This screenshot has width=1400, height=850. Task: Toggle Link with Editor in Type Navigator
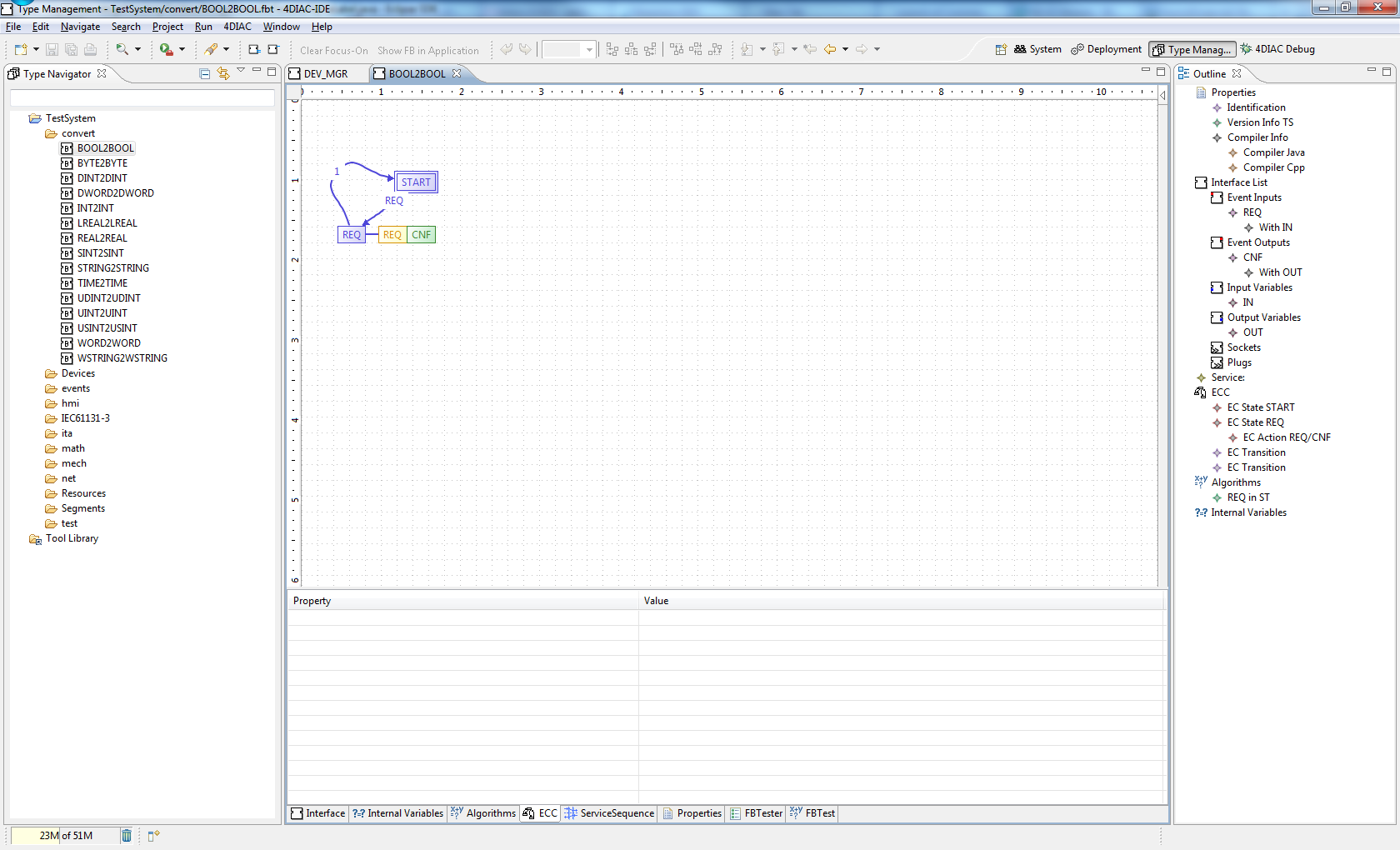pos(223,73)
